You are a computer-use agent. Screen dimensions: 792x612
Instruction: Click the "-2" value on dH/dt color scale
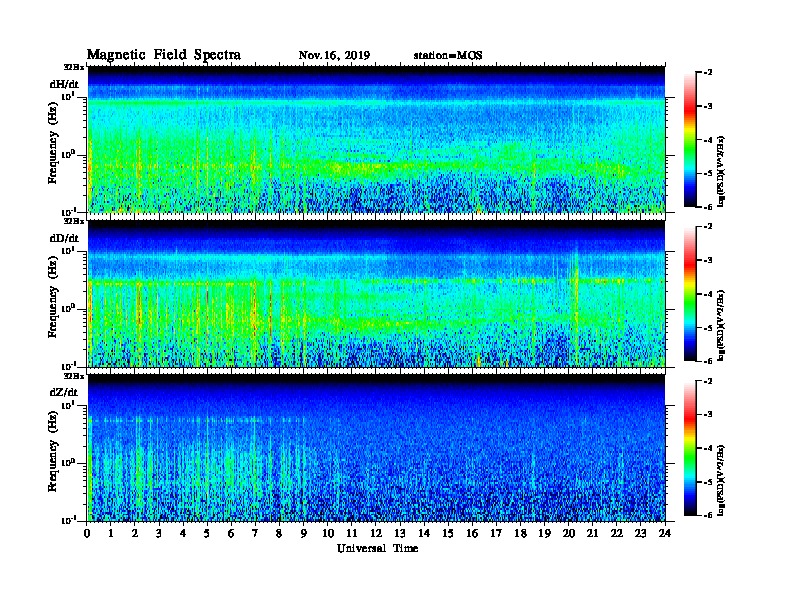pos(708,73)
